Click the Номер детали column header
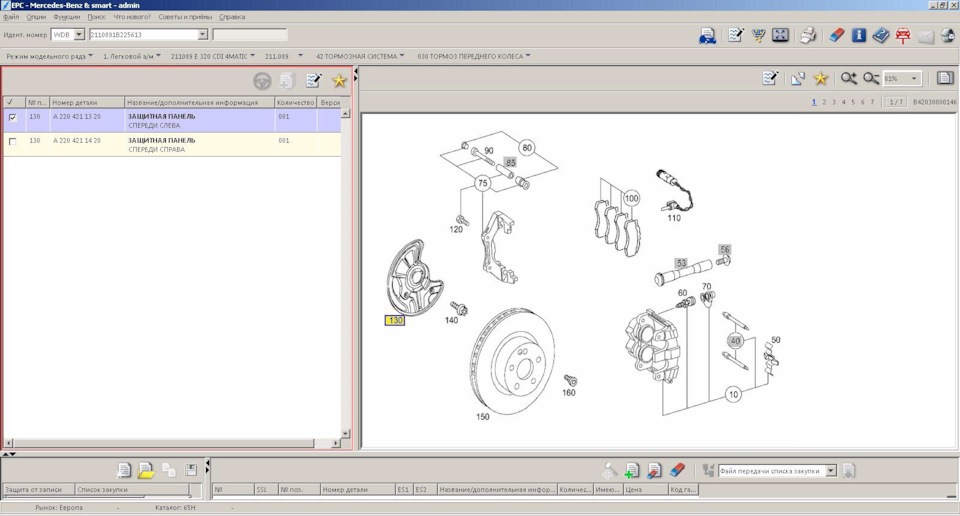The image size is (960, 516). click(x=87, y=102)
